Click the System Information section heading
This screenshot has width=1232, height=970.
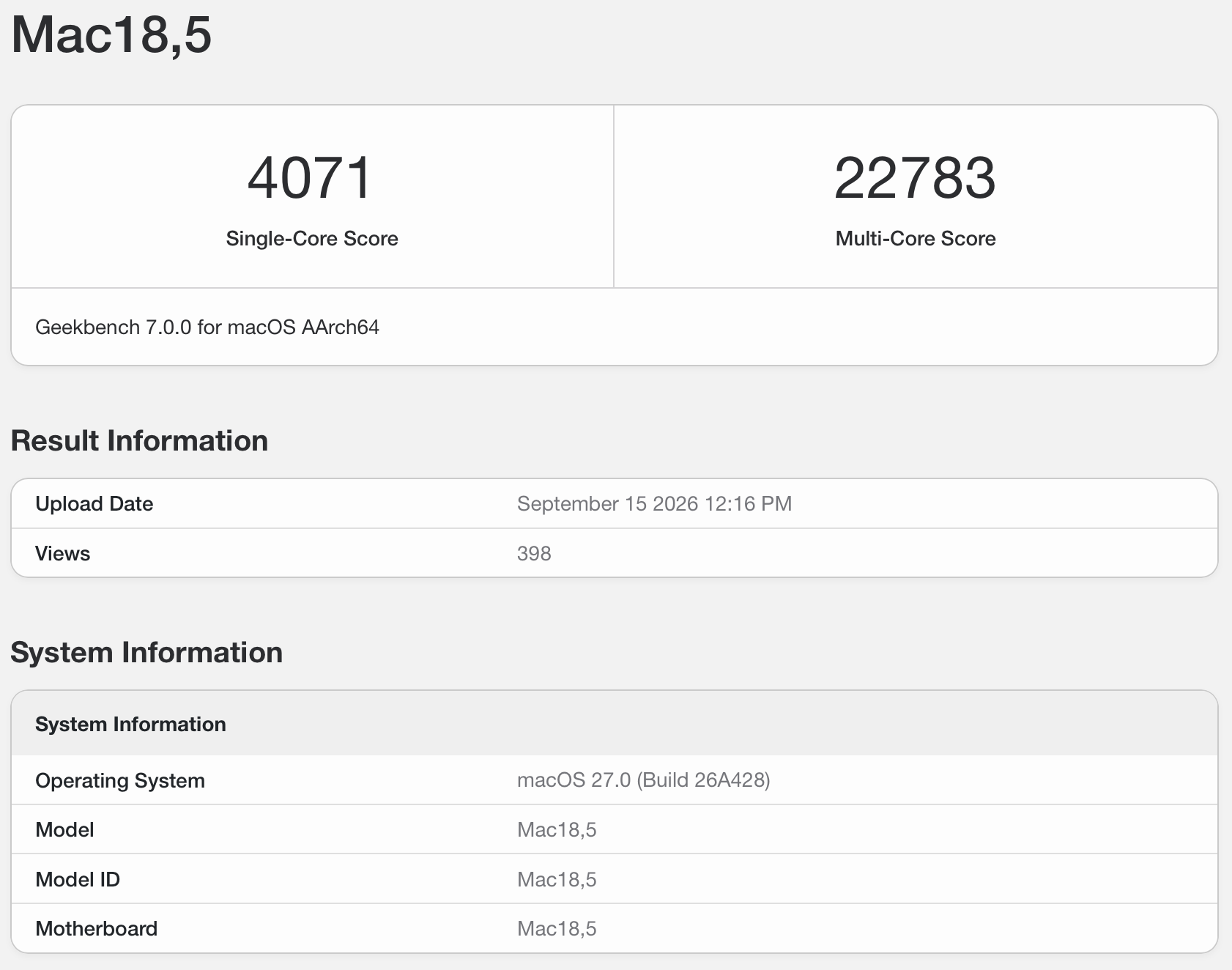(x=146, y=653)
